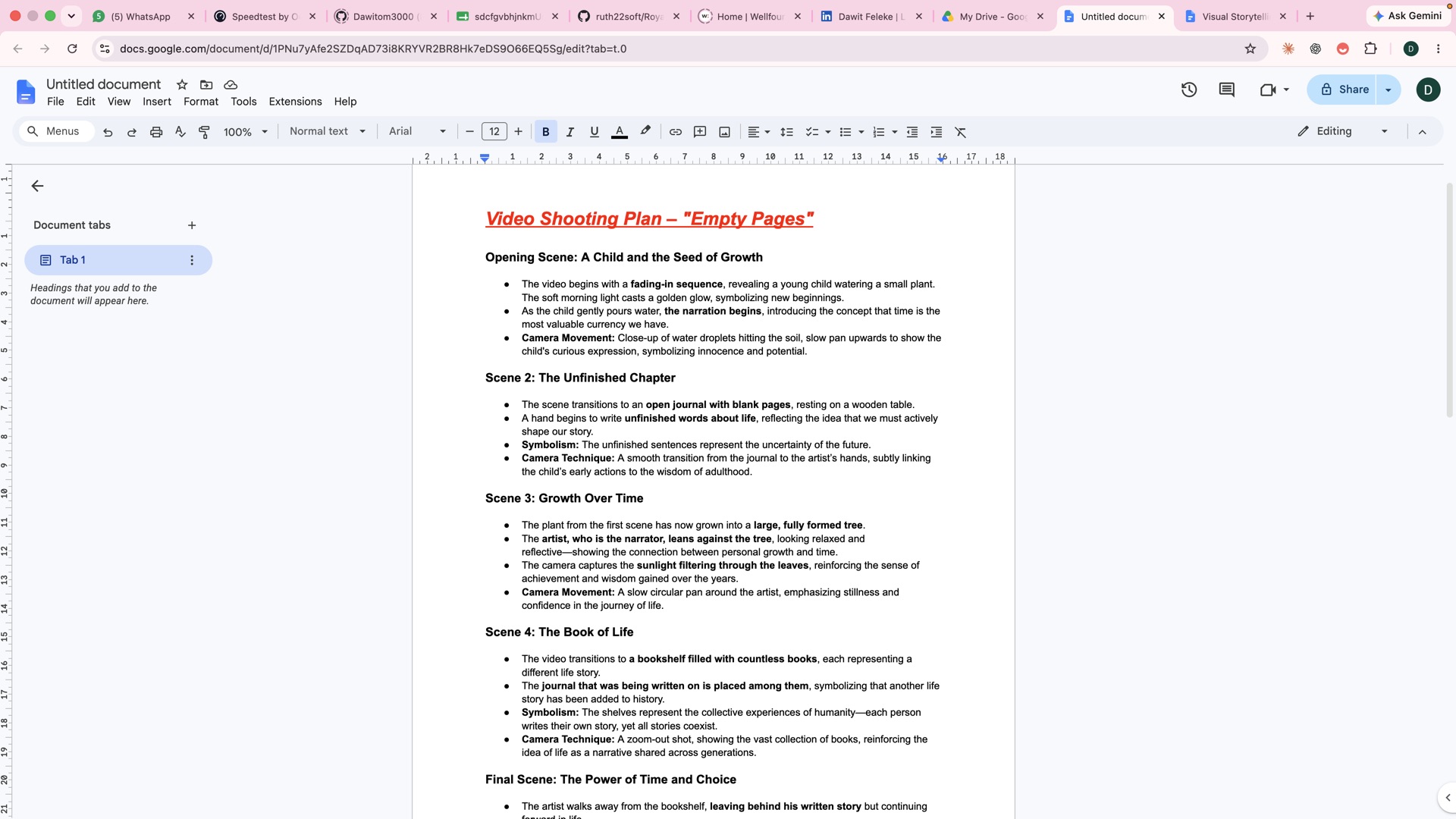This screenshot has width=1456, height=819.
Task: Reload the page in browser
Action: coord(72,49)
